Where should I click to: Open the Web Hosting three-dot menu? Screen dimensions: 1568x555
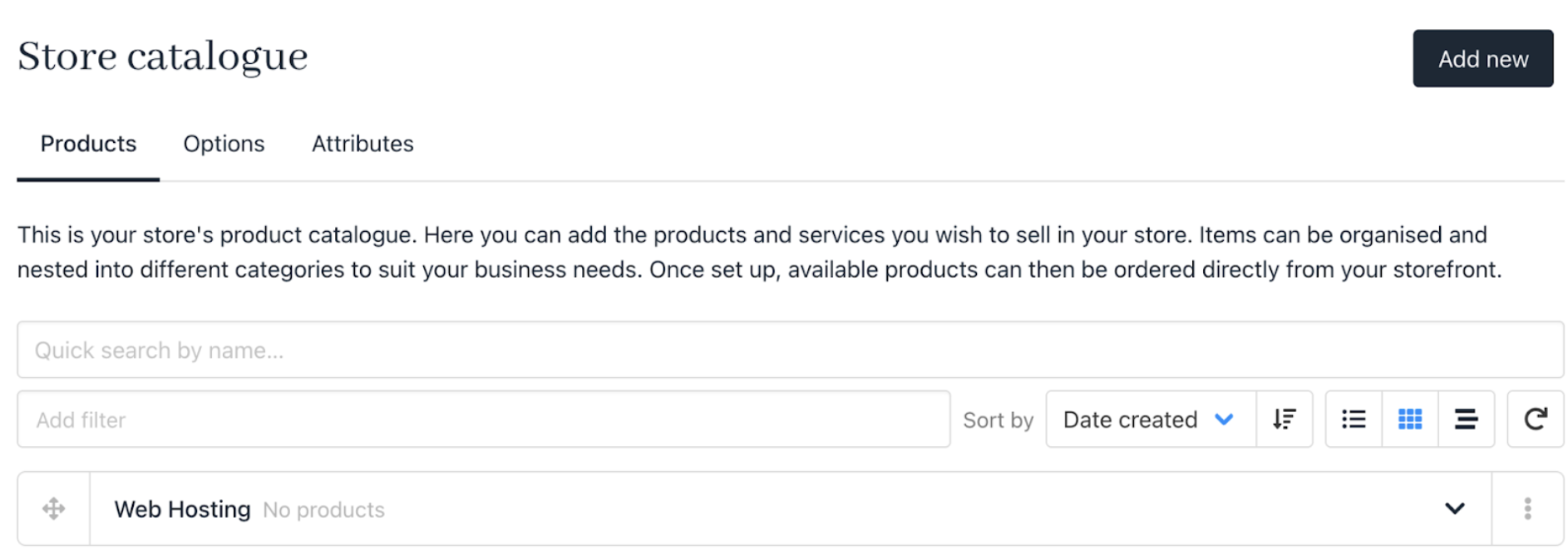[x=1527, y=508]
